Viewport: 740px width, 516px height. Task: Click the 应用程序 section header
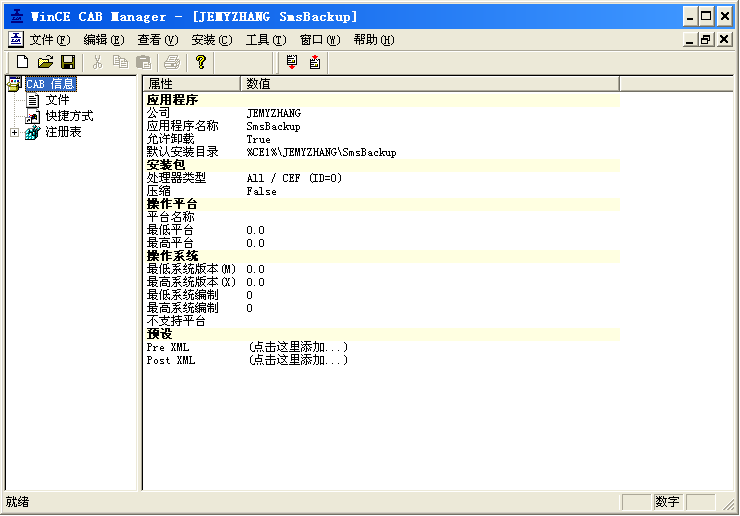coord(381,100)
